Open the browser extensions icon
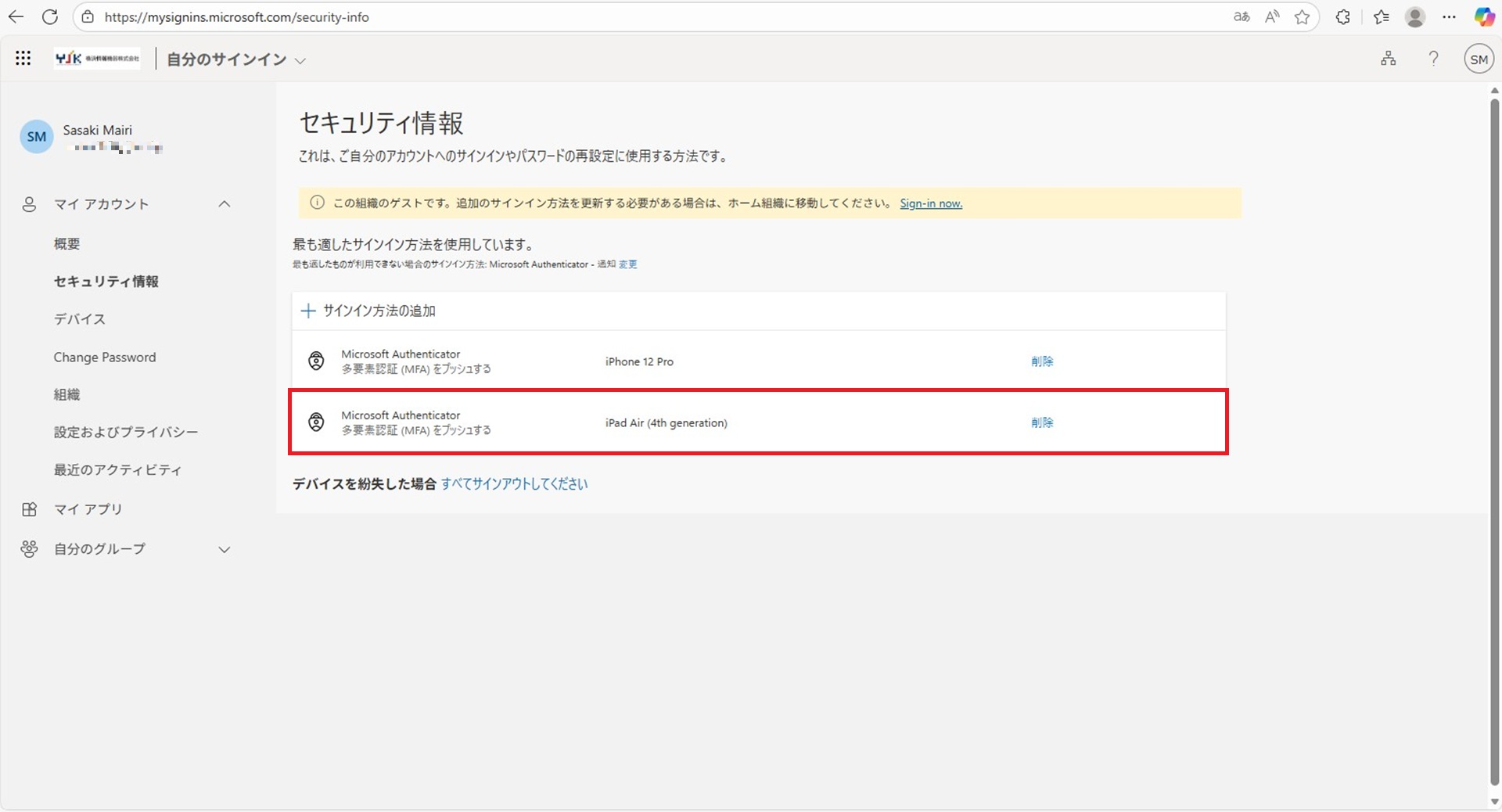Viewport: 1502px width, 812px height. point(1343,17)
